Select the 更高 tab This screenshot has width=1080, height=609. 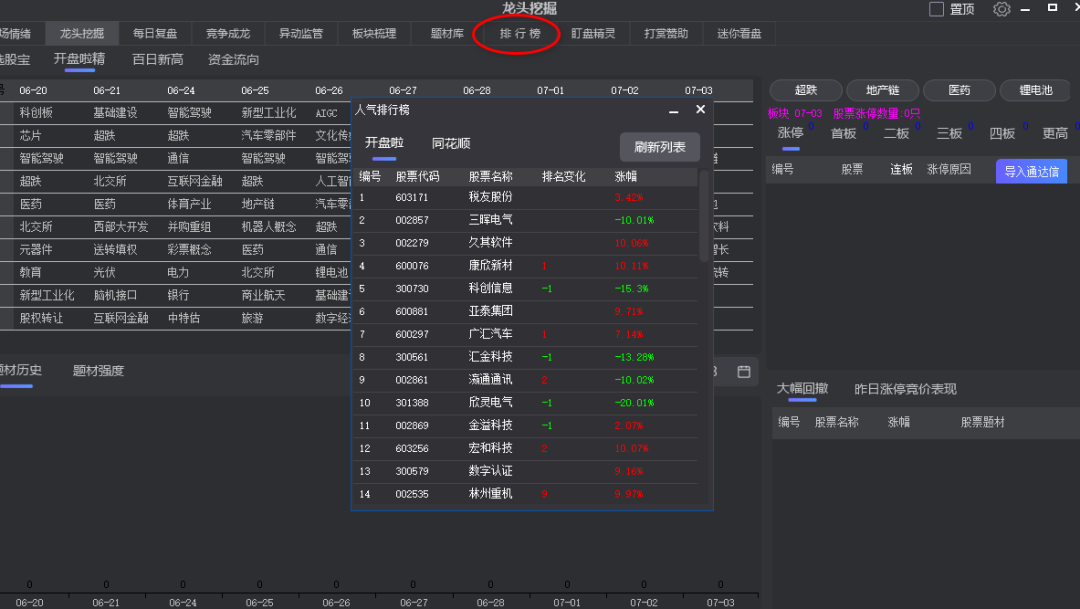tap(1055, 133)
